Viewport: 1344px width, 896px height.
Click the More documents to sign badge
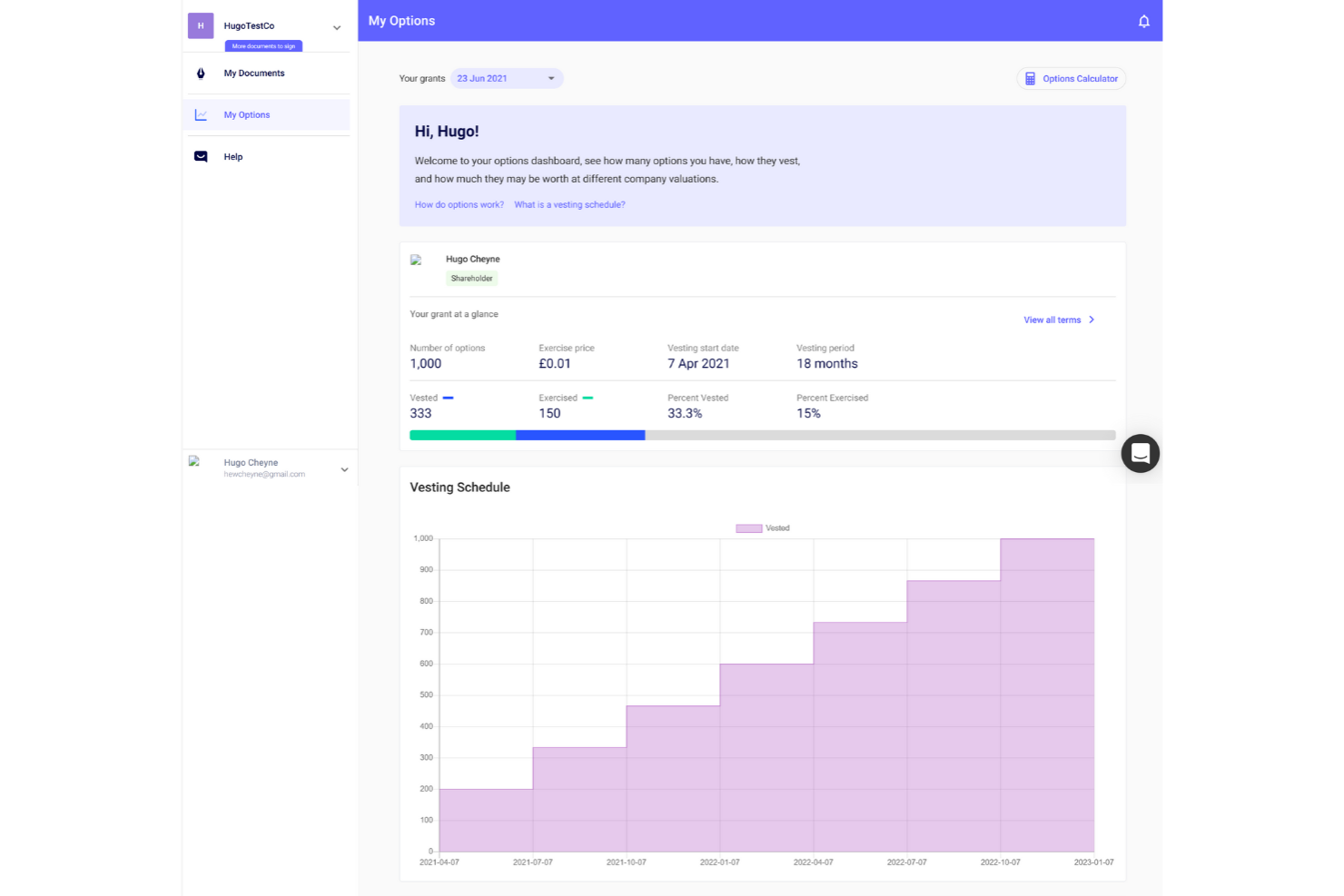[262, 45]
